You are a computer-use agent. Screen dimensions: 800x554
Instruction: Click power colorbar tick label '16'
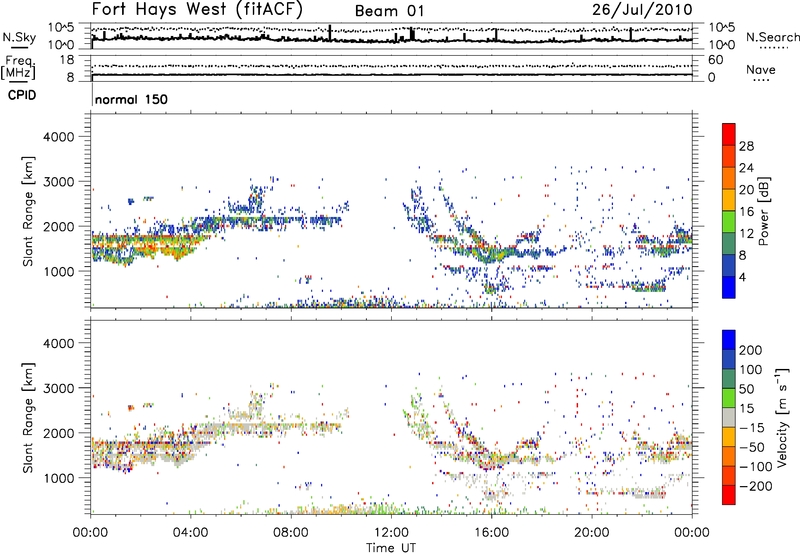746,212
